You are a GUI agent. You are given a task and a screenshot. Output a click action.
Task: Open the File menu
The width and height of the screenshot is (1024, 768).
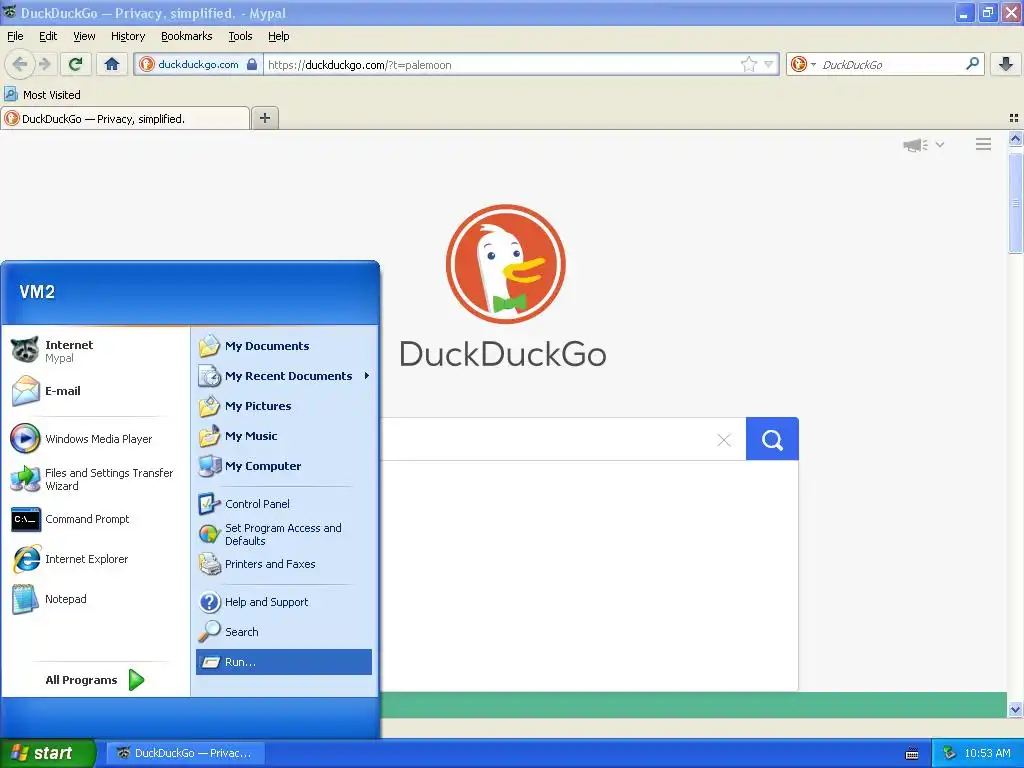pyautogui.click(x=15, y=36)
